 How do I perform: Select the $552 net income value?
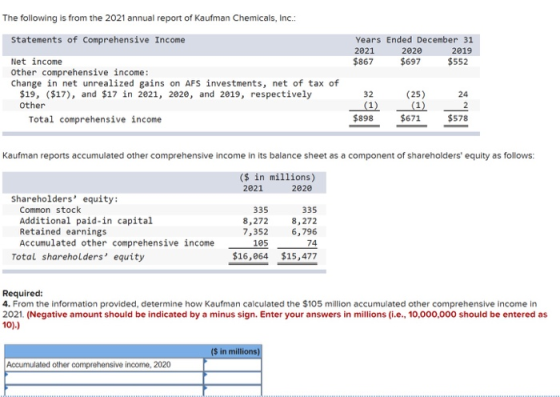[x=458, y=62]
